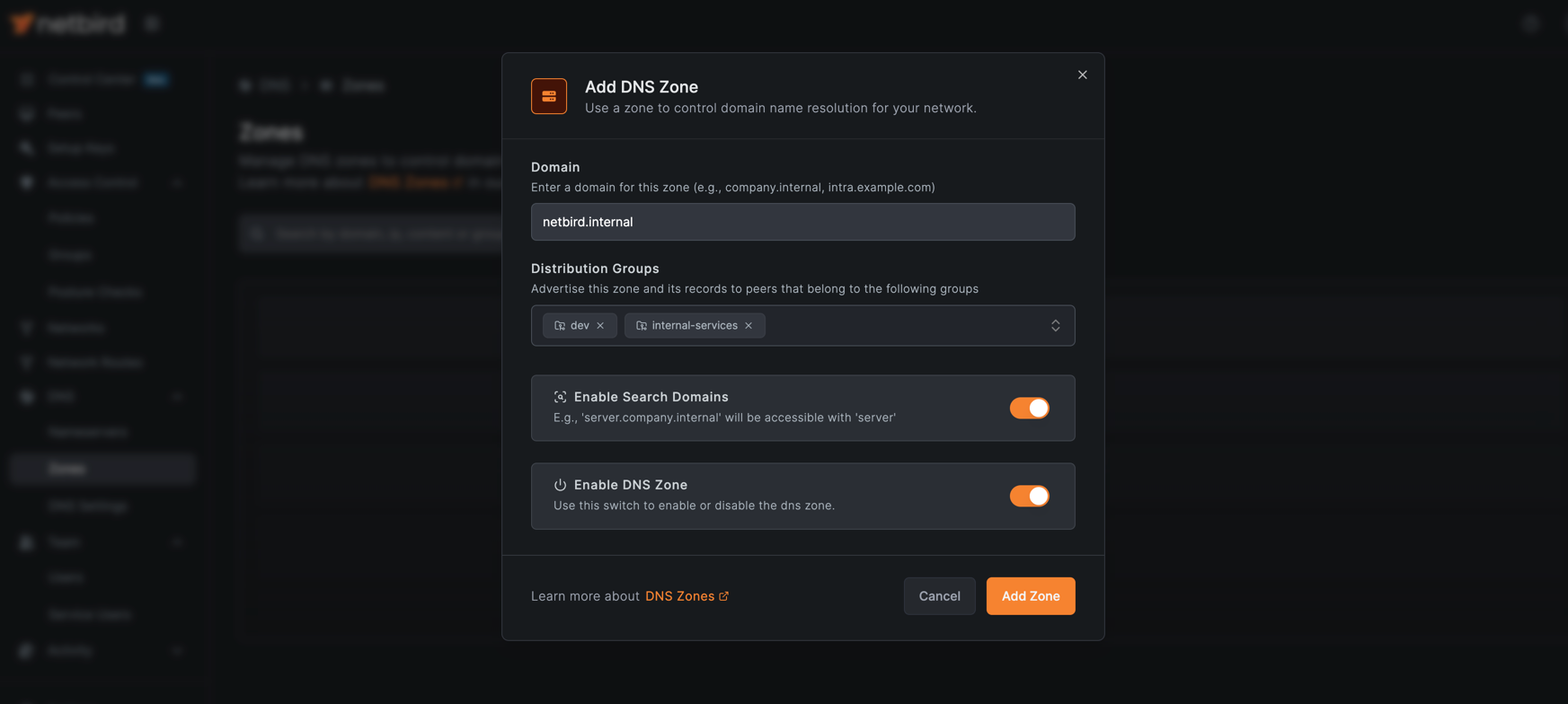Viewport: 1568px width, 704px height.
Task: Expand the Team section in the sidebar
Action: pos(177,541)
